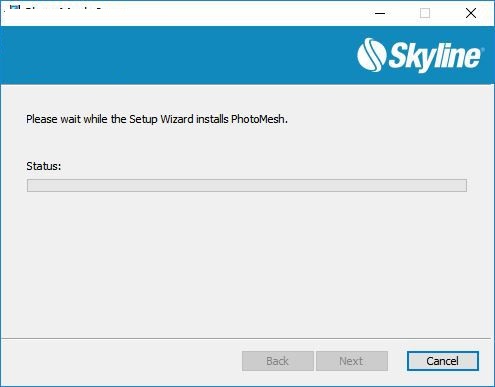This screenshot has height=387, width=495.
Task: Click the Skyline globe logo
Action: 371,55
